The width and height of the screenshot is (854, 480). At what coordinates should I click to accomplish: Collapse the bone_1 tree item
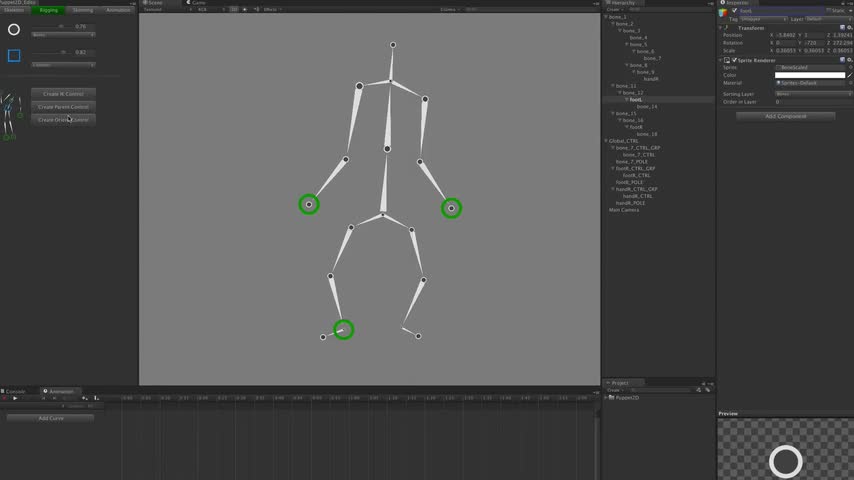coord(606,17)
